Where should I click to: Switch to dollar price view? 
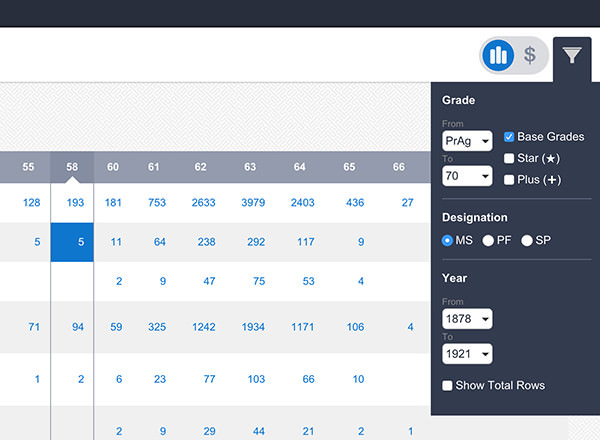tap(530, 55)
